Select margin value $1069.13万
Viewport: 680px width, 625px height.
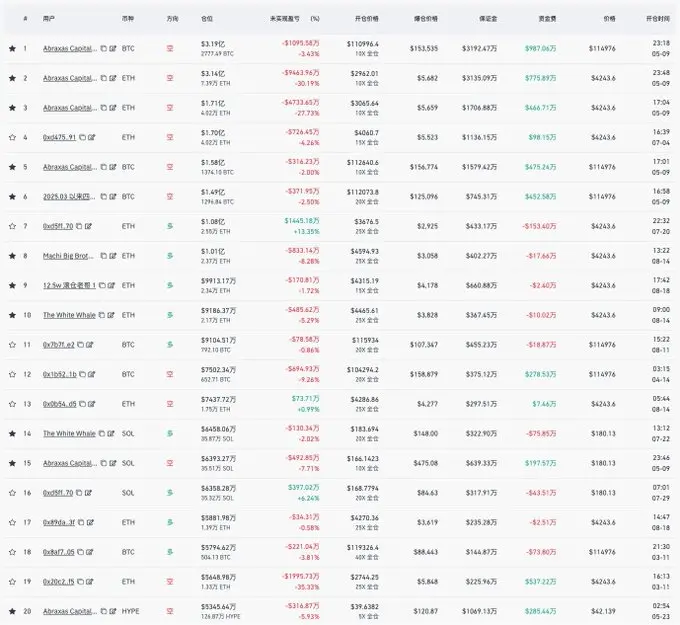tap(479, 611)
